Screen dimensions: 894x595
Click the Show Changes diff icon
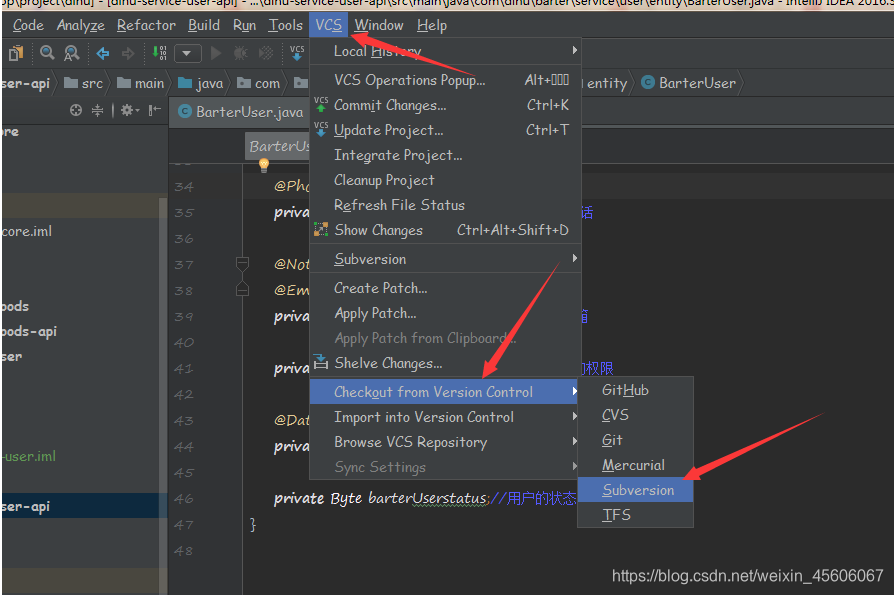point(321,230)
